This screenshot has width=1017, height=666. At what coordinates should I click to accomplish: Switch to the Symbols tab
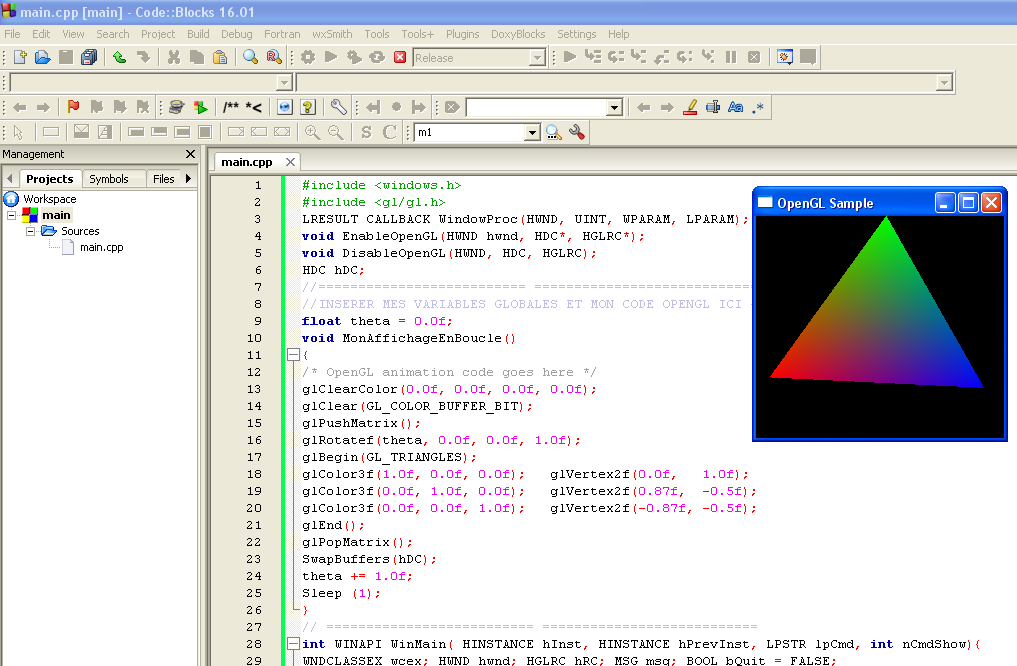click(x=109, y=179)
